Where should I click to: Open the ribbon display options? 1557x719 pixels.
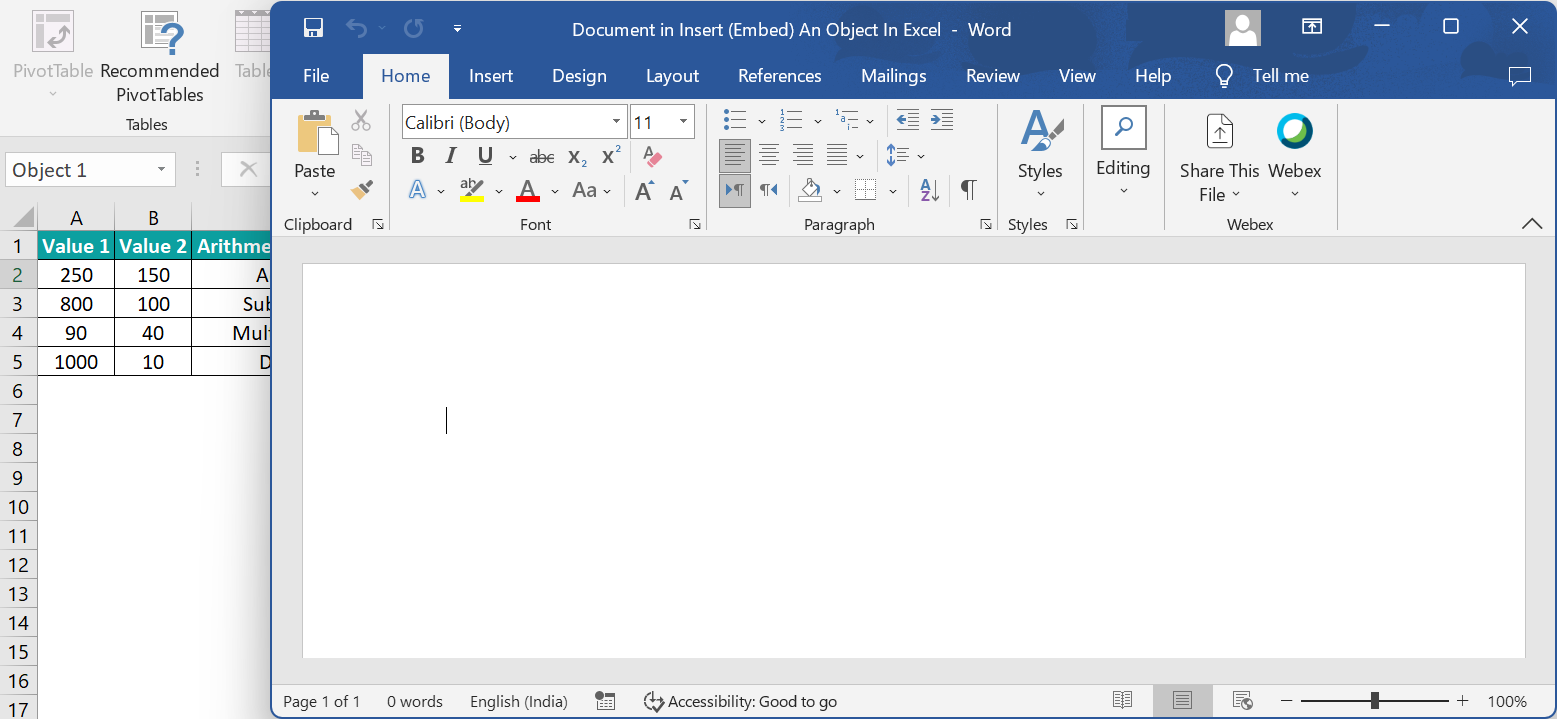pyautogui.click(x=1312, y=27)
